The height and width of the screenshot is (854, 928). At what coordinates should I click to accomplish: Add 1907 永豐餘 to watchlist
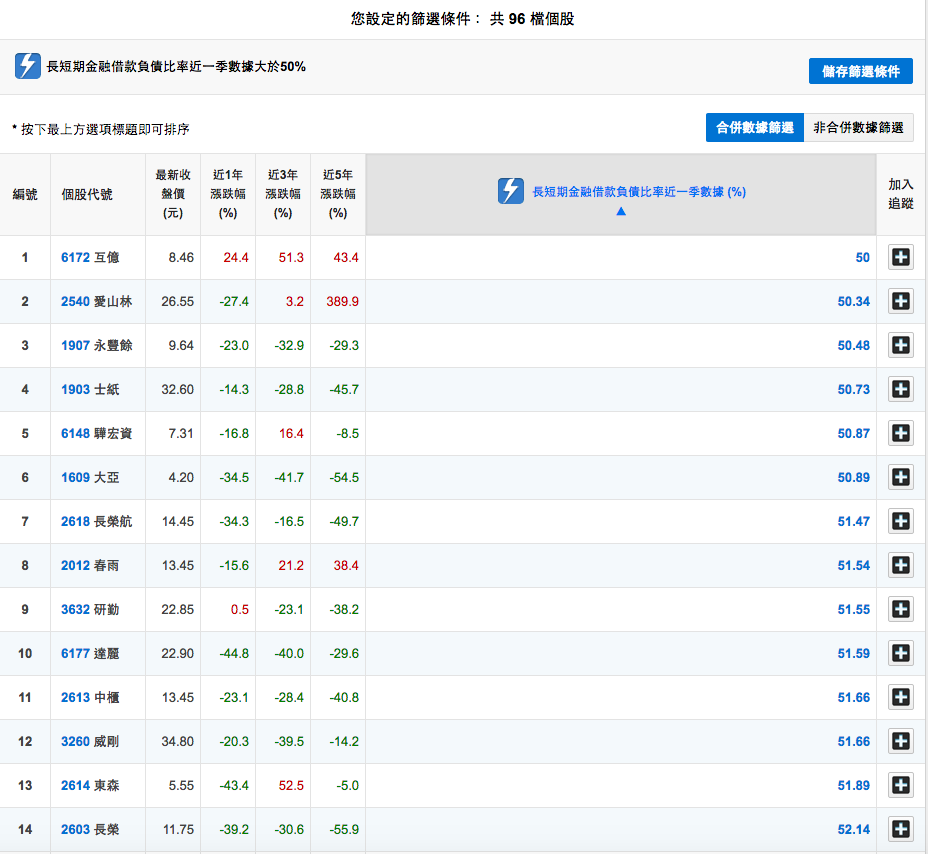[900, 345]
